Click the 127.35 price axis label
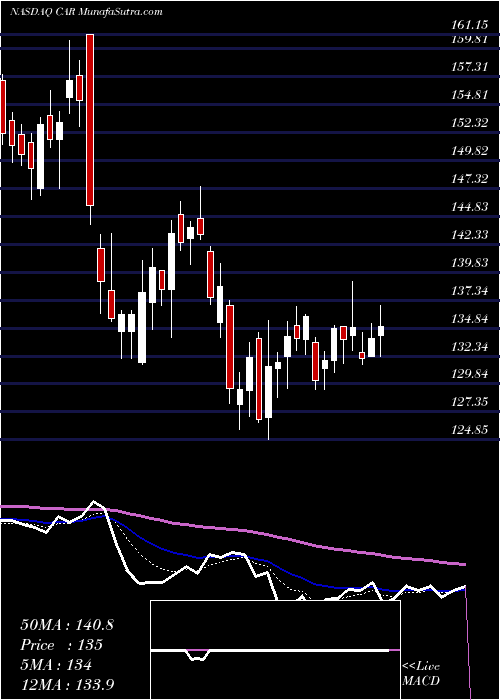 tap(468, 402)
